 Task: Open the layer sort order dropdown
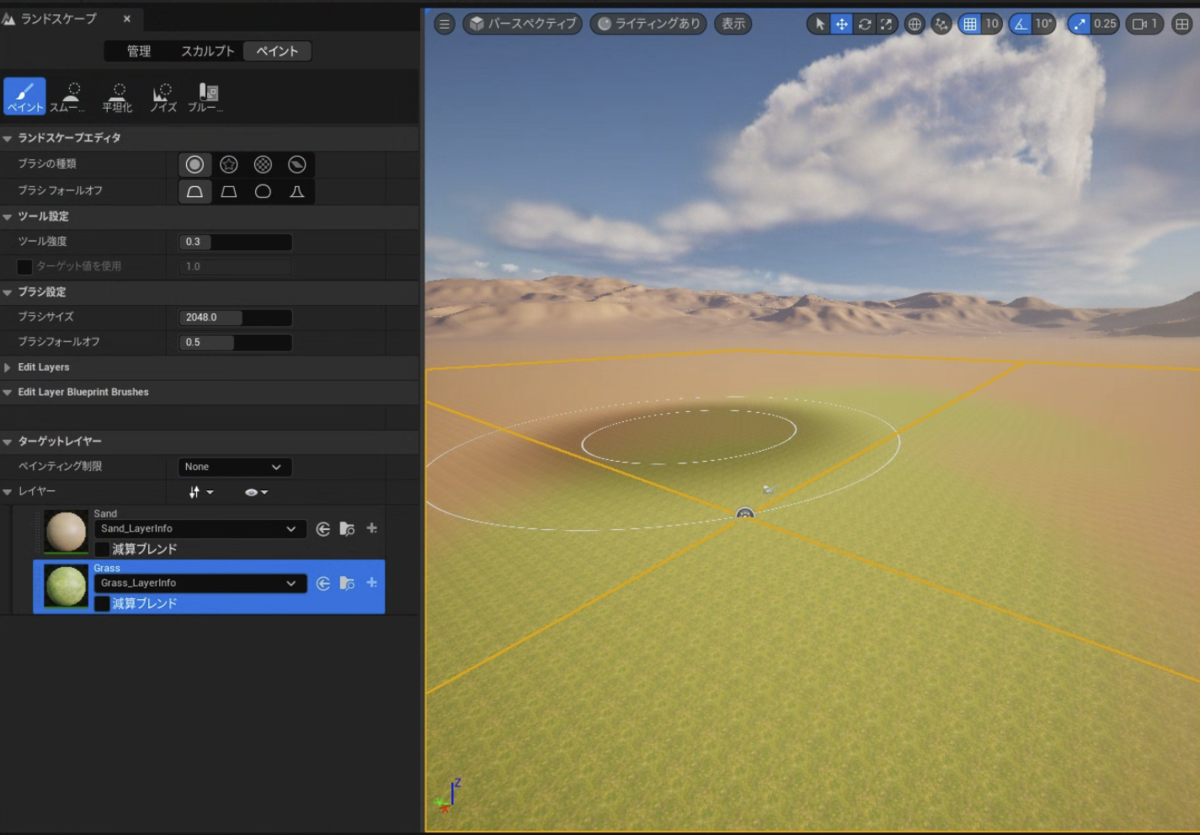coord(201,492)
